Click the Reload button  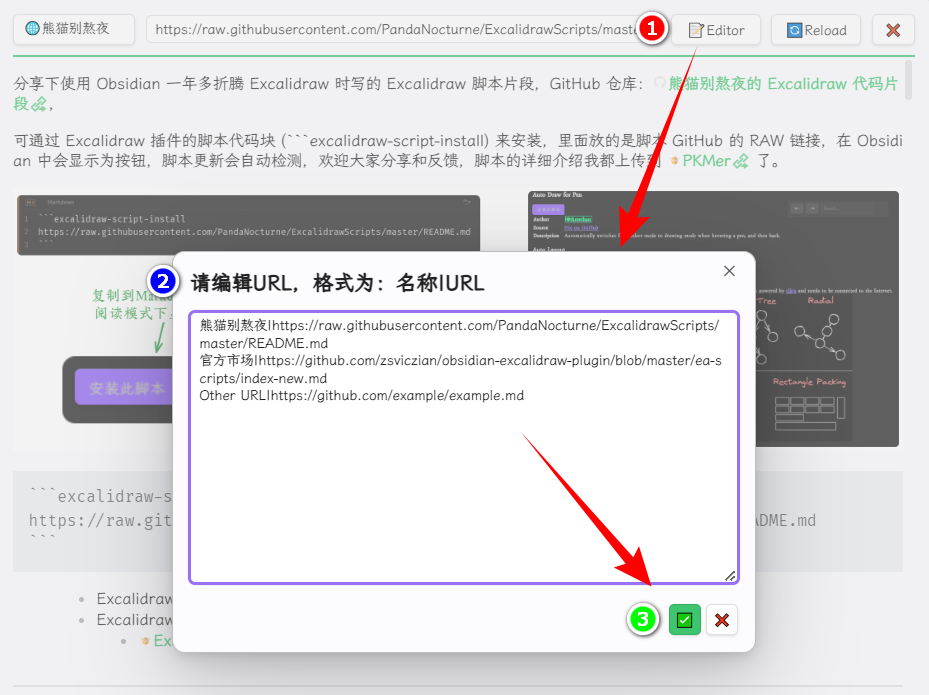click(816, 30)
